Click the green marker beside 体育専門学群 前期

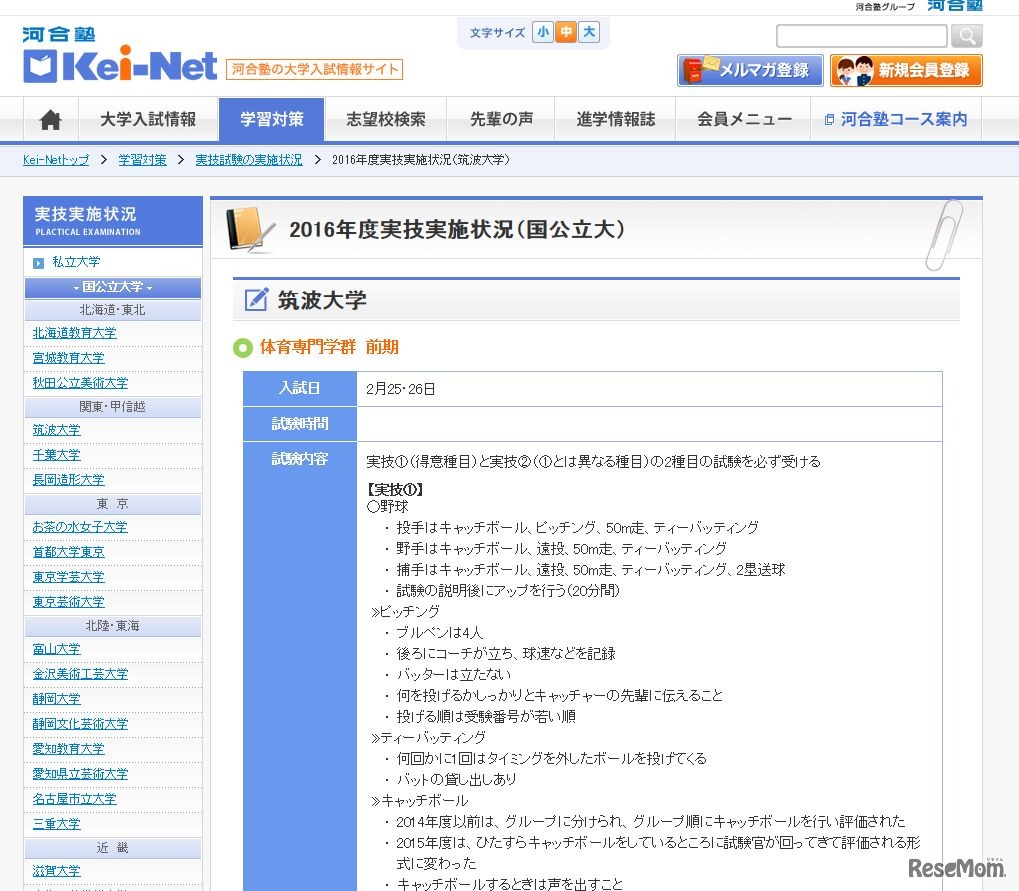point(243,348)
